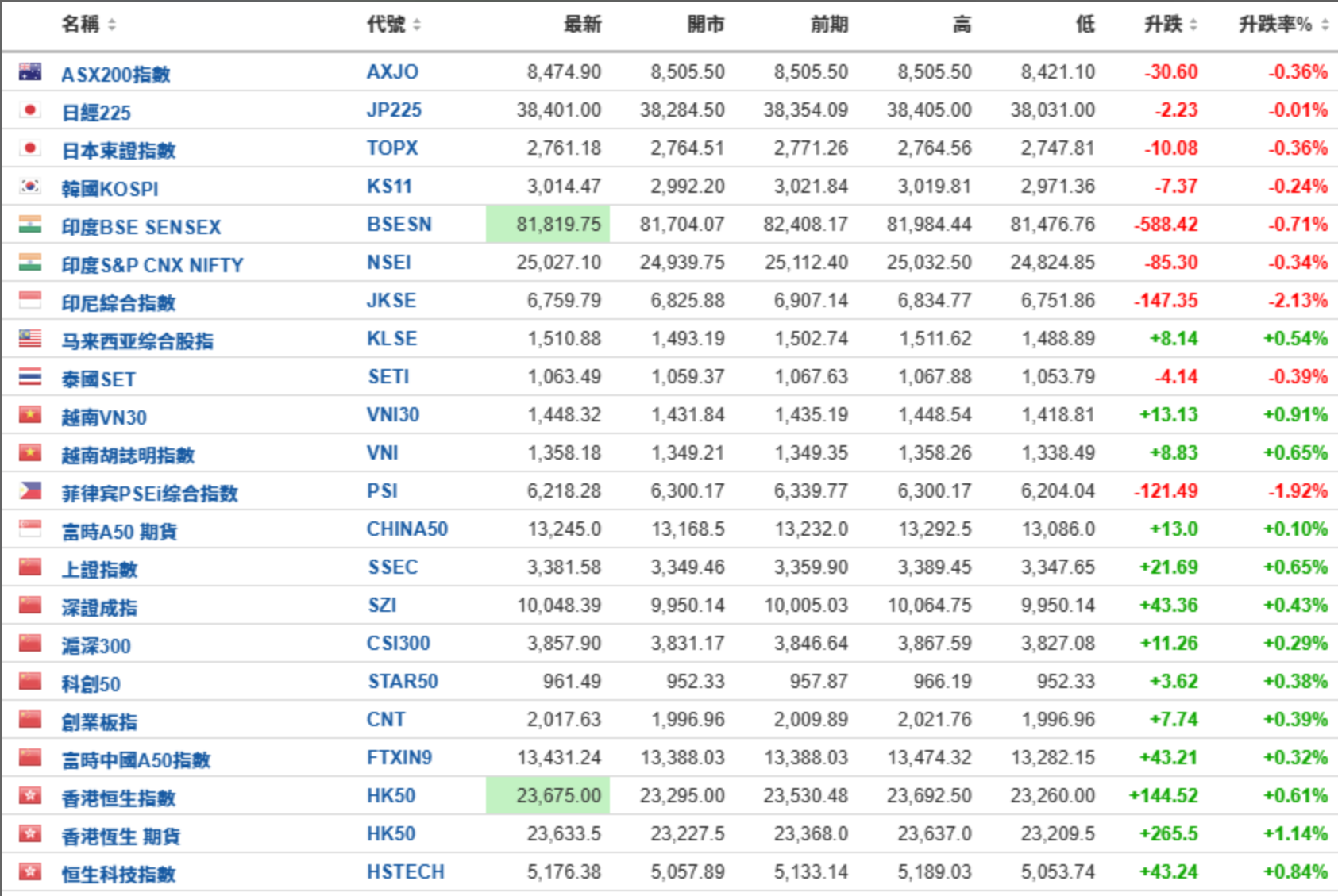The width and height of the screenshot is (1338, 896).
Task: Click the Vietnam flag beside 越南VN30
Action: point(30,414)
